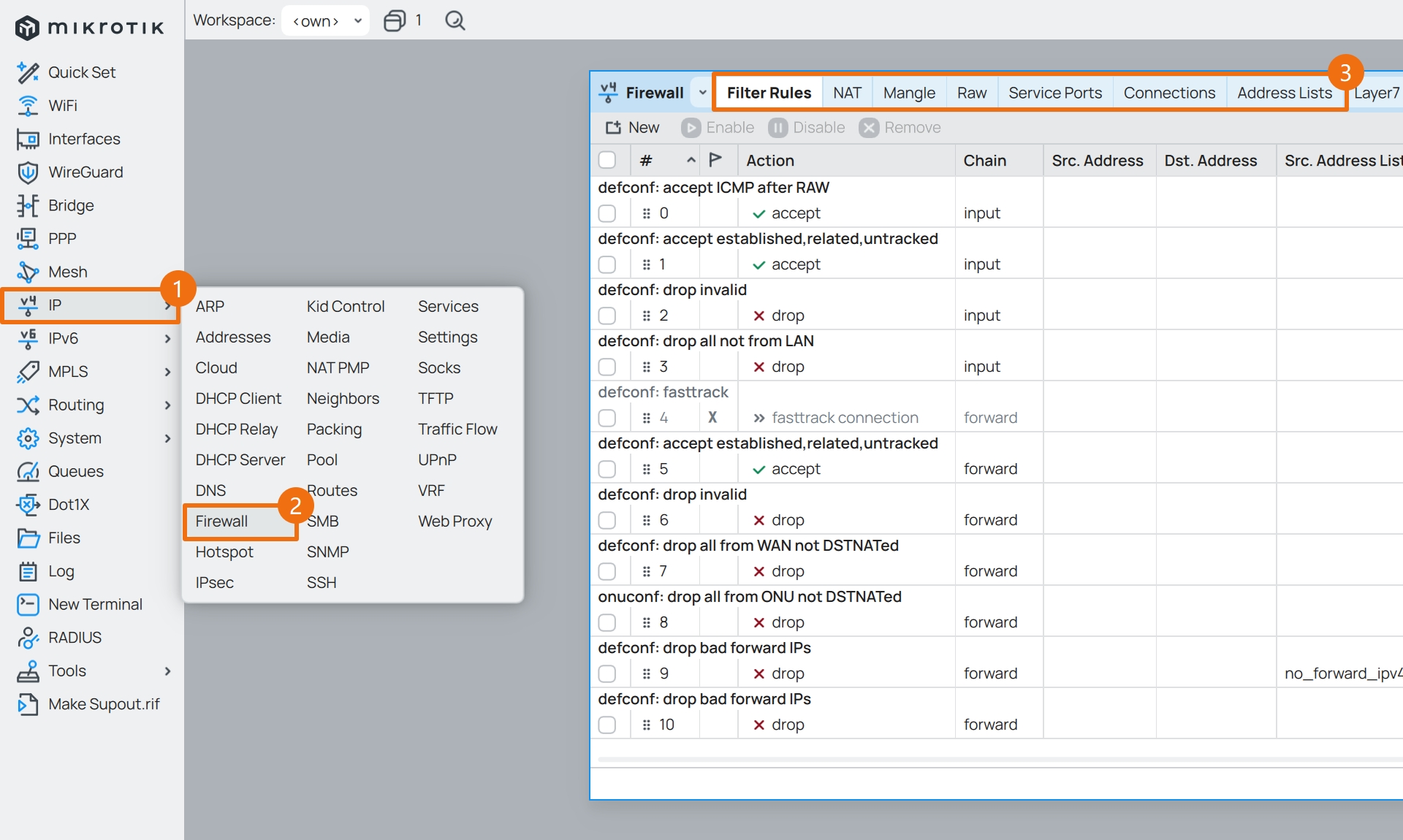
Task: Check the box for rule 3
Action: pos(607,367)
